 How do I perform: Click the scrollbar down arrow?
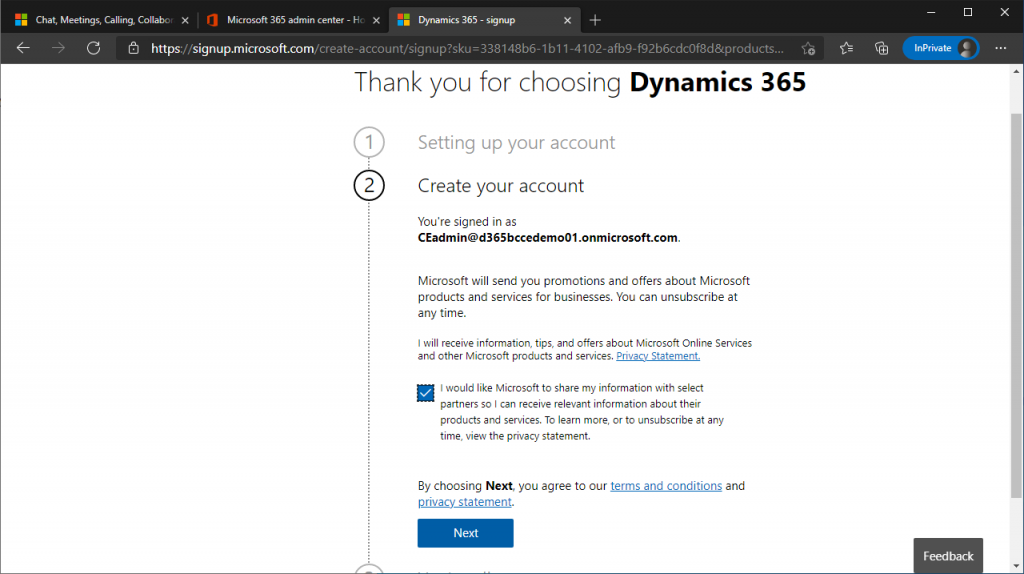[1016, 567]
